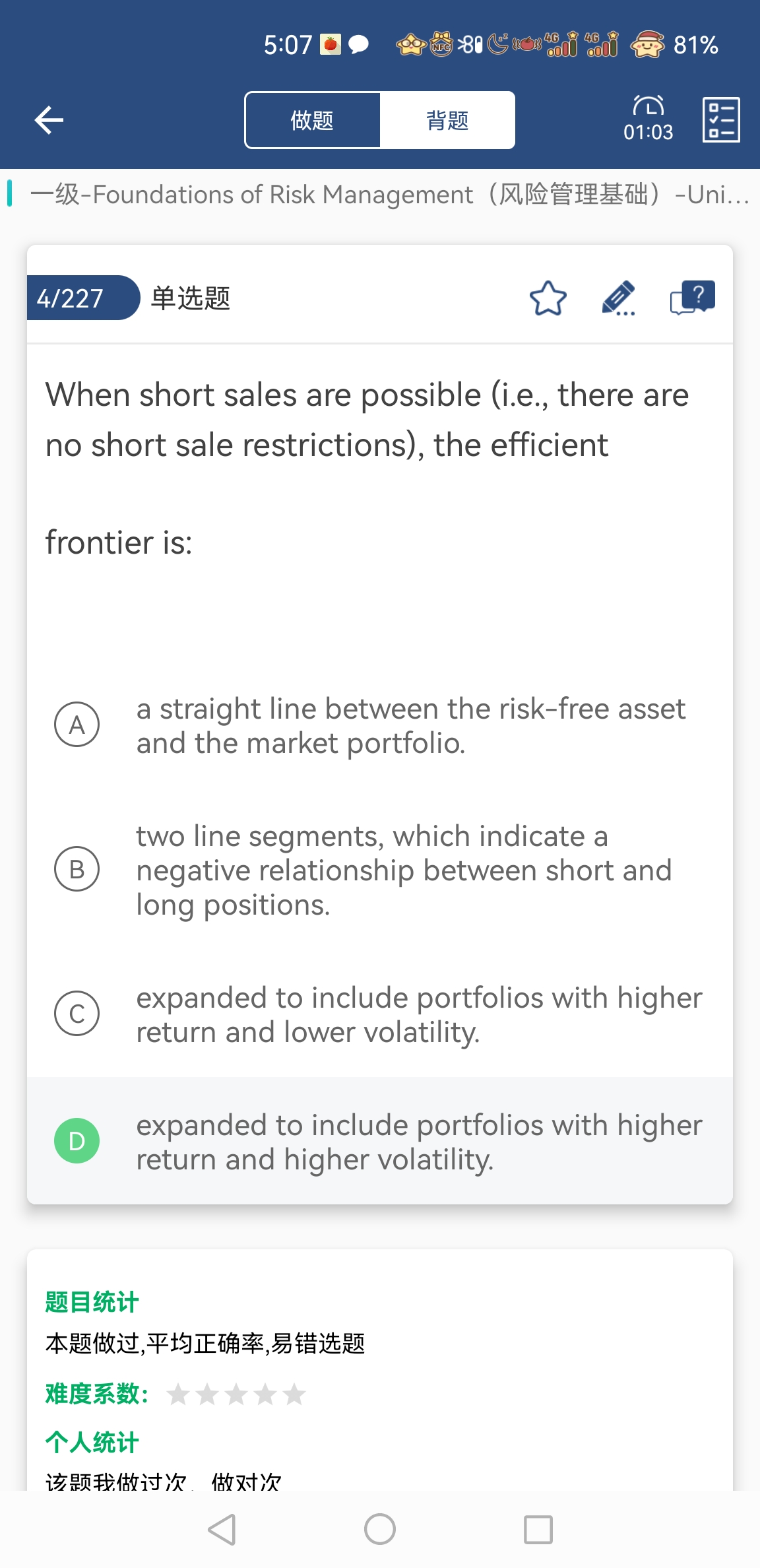Tap the Foundations of Risk Management title
This screenshot has height=1568, width=760.
tap(389, 195)
